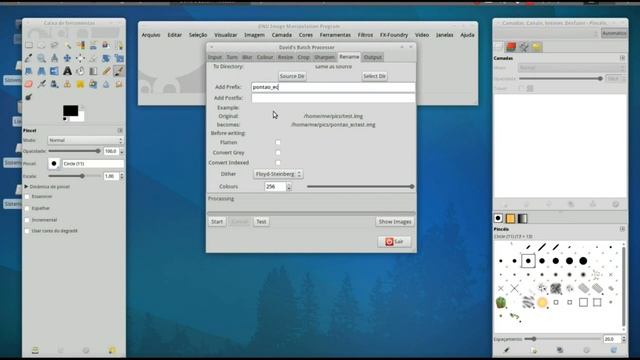Viewport: 640px width, 360px height.
Task: Click the Escala 1.00 spinner arrows
Action: pyautogui.click(x=122, y=176)
